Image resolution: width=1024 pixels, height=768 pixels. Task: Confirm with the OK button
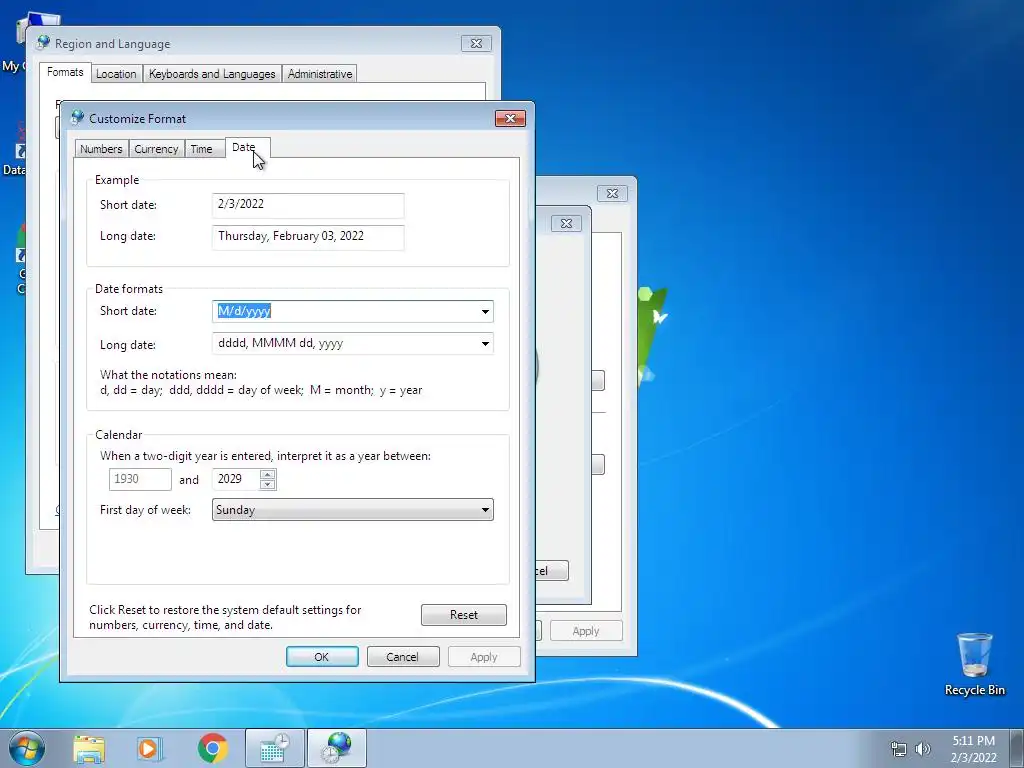[322, 656]
